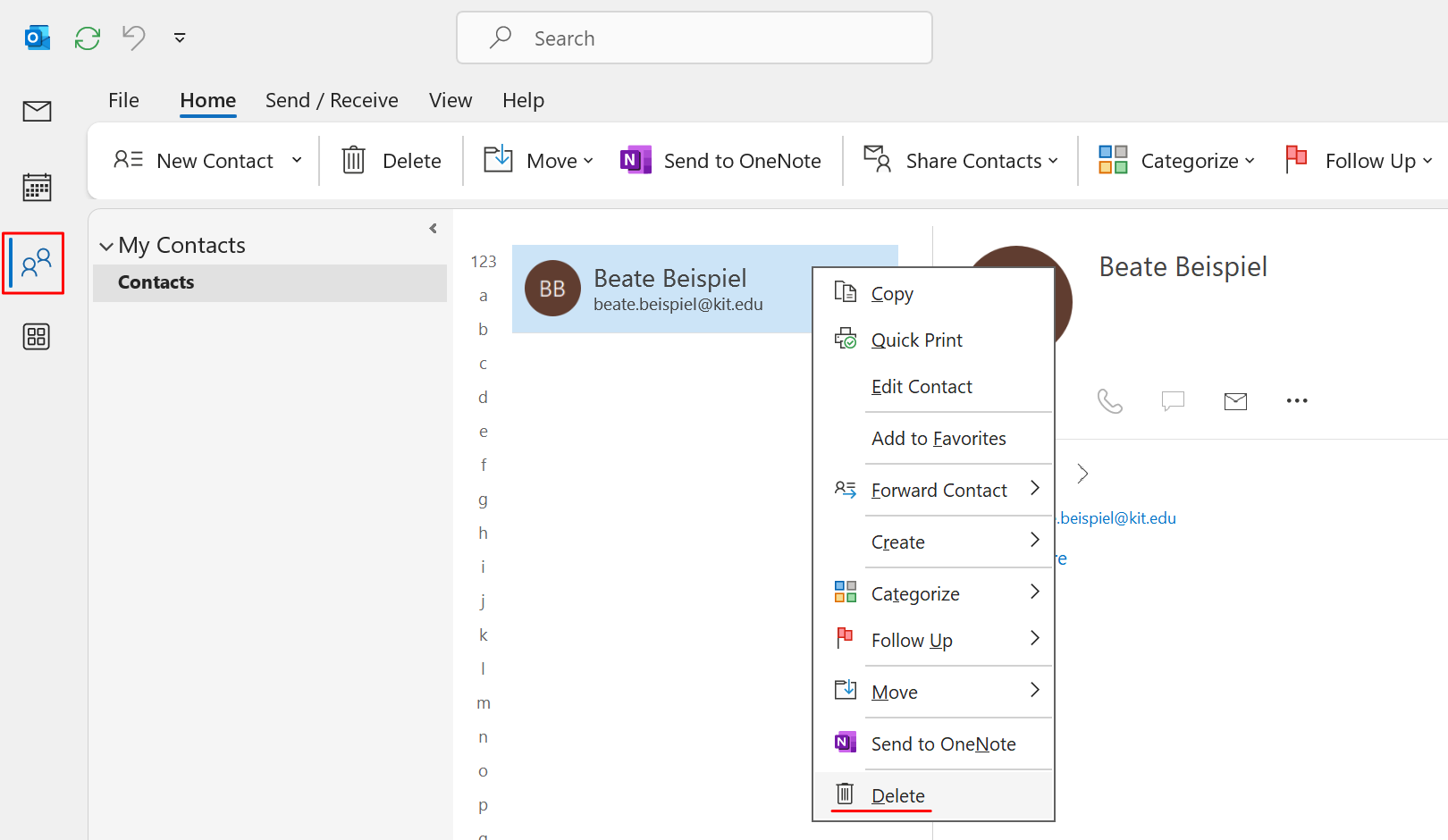This screenshot has height=840, width=1448.
Task: Open the ribbon Categorize dropdown
Action: 1176,161
